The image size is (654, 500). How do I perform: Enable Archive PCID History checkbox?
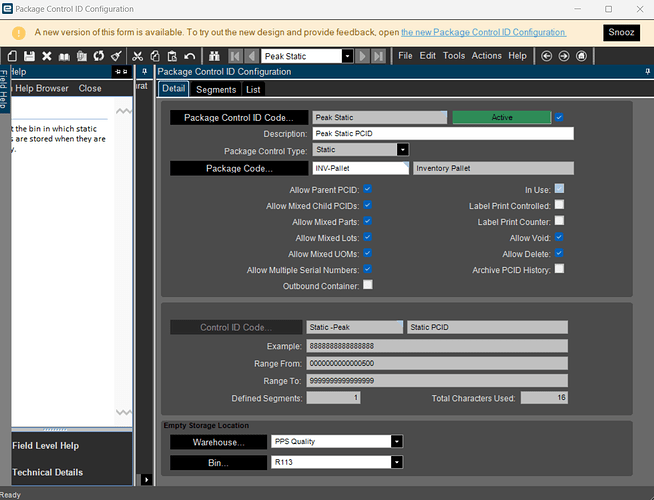559,269
